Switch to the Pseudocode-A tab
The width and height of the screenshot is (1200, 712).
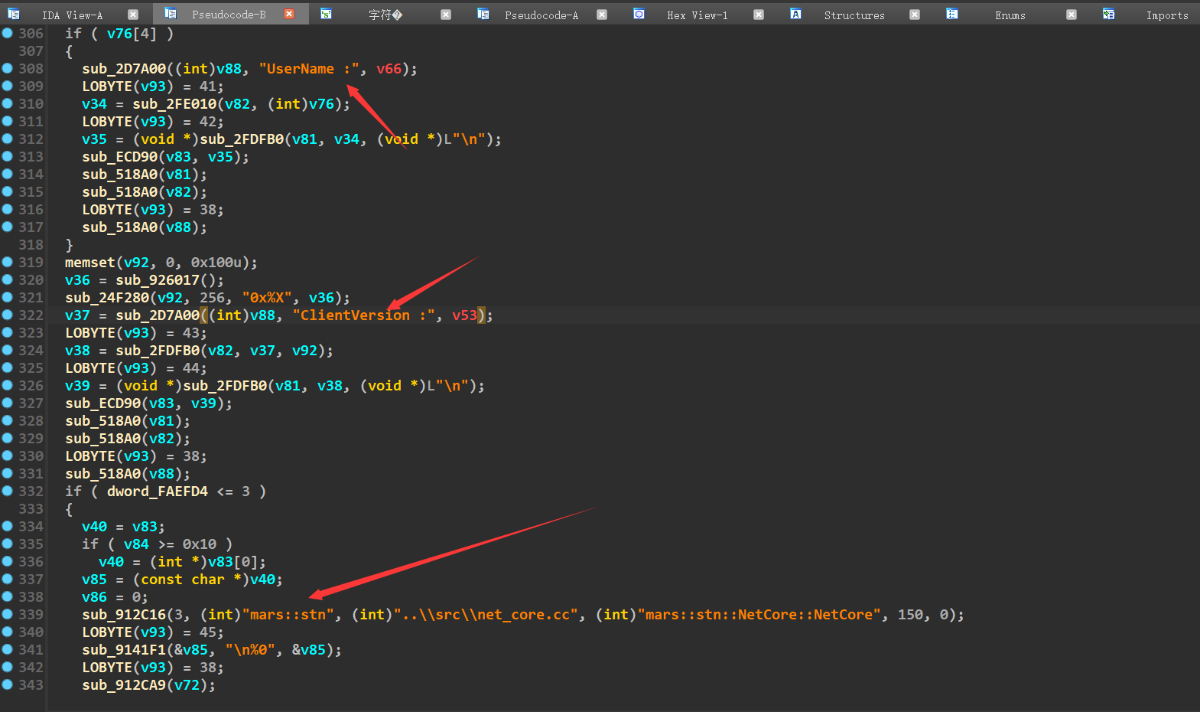coord(541,15)
